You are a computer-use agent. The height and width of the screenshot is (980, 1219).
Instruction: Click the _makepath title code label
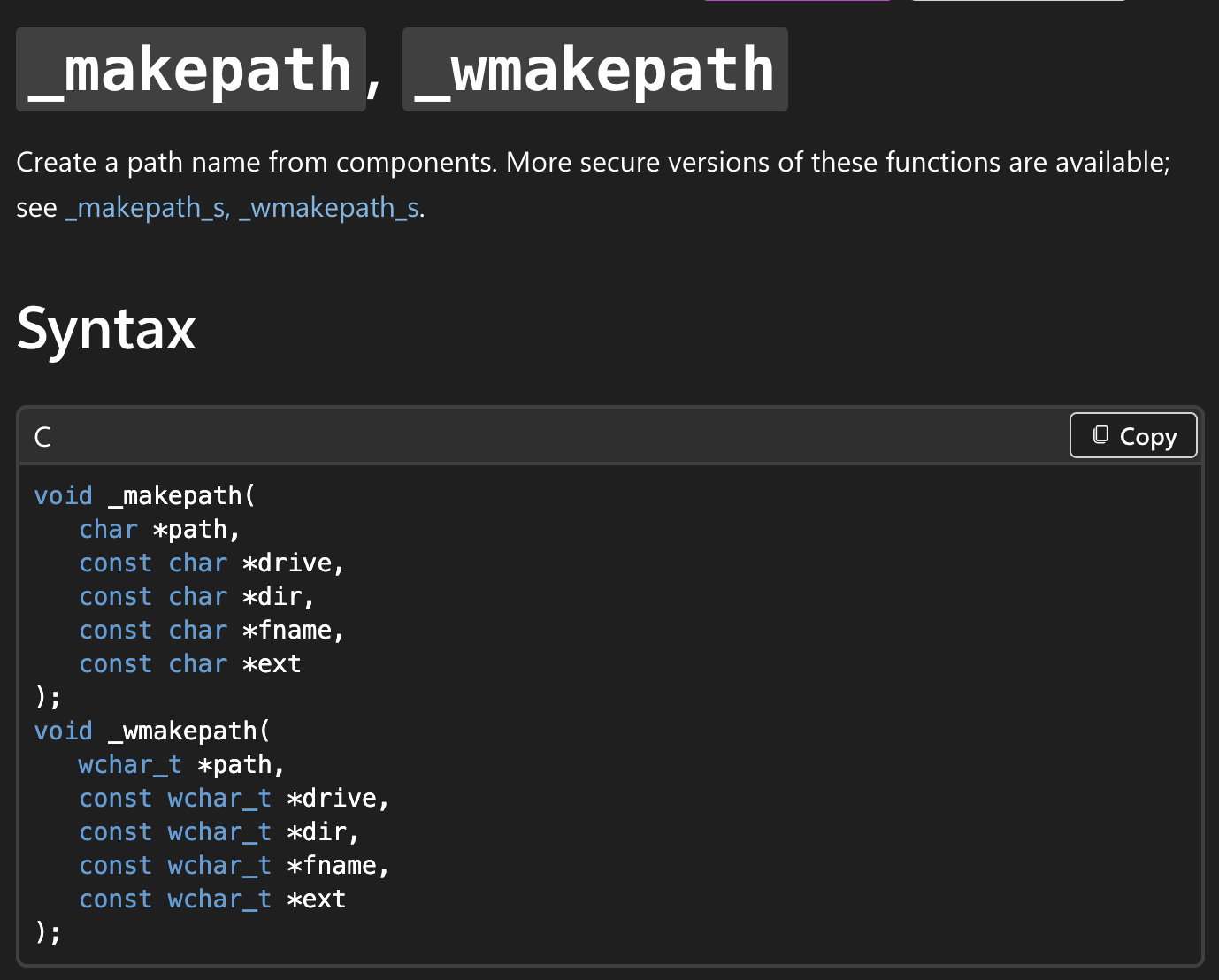tap(191, 70)
